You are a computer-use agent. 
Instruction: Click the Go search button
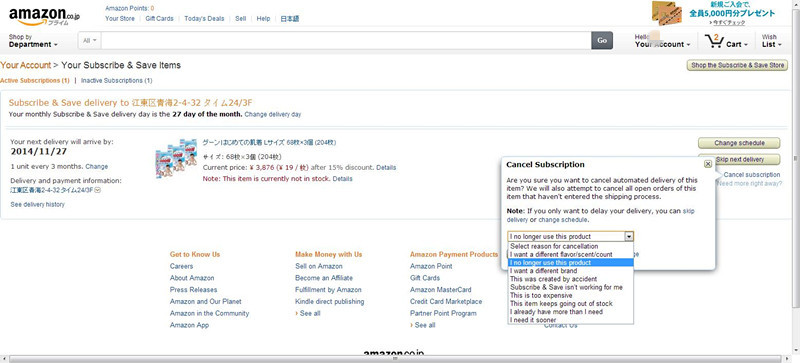tap(602, 40)
